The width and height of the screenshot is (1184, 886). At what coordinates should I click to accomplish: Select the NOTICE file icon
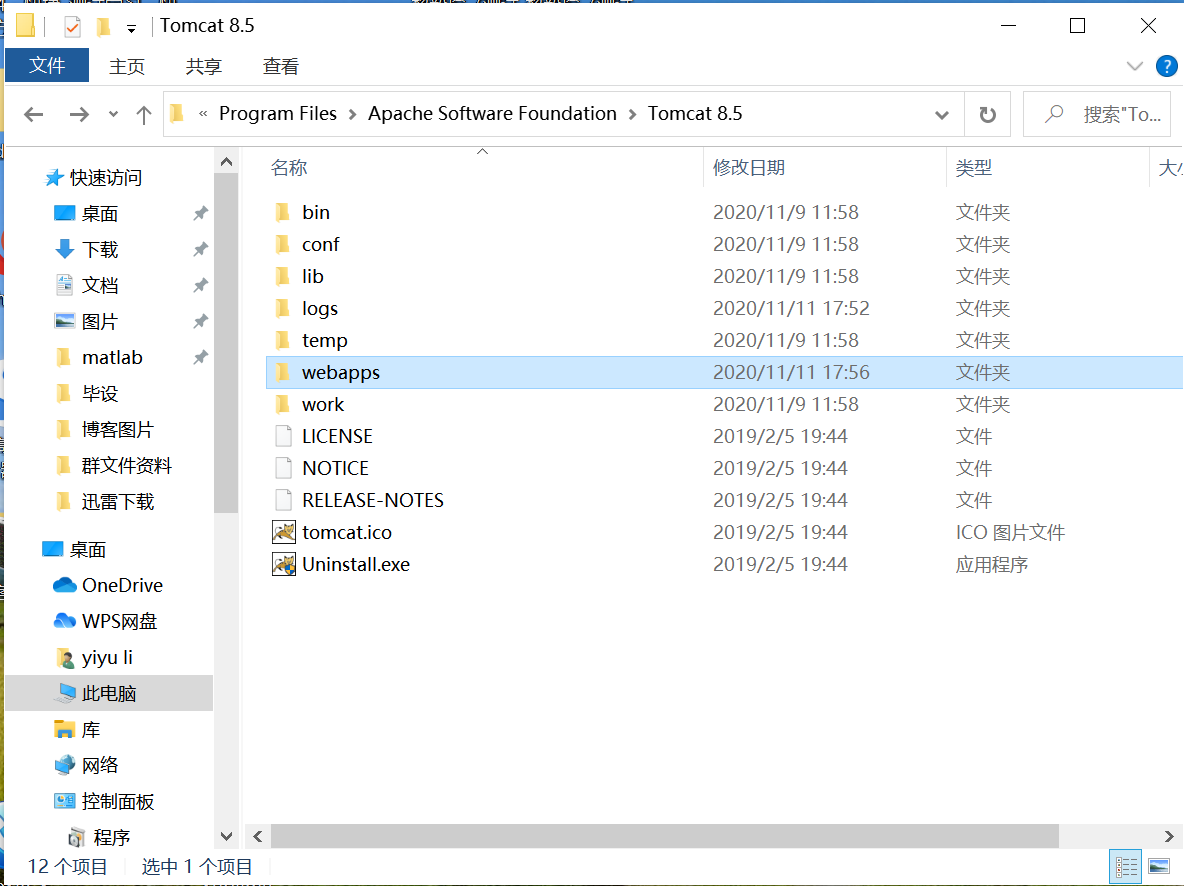[283, 468]
